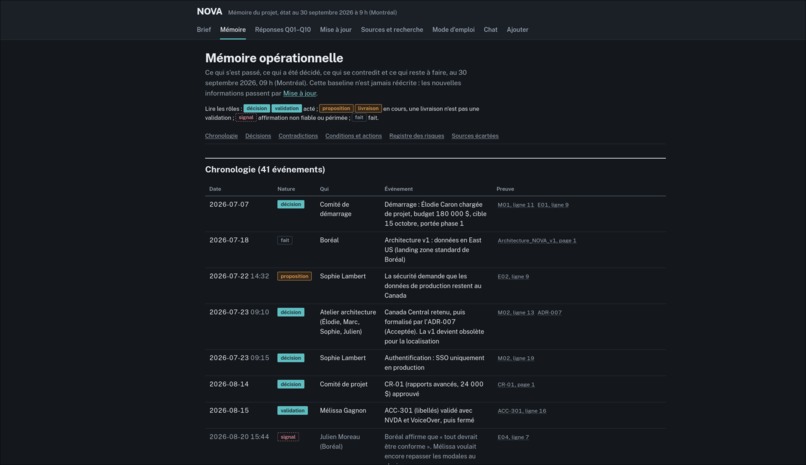Select date cell '2026-08-14'
Screen dimensions: 806x465
(x=229, y=384)
